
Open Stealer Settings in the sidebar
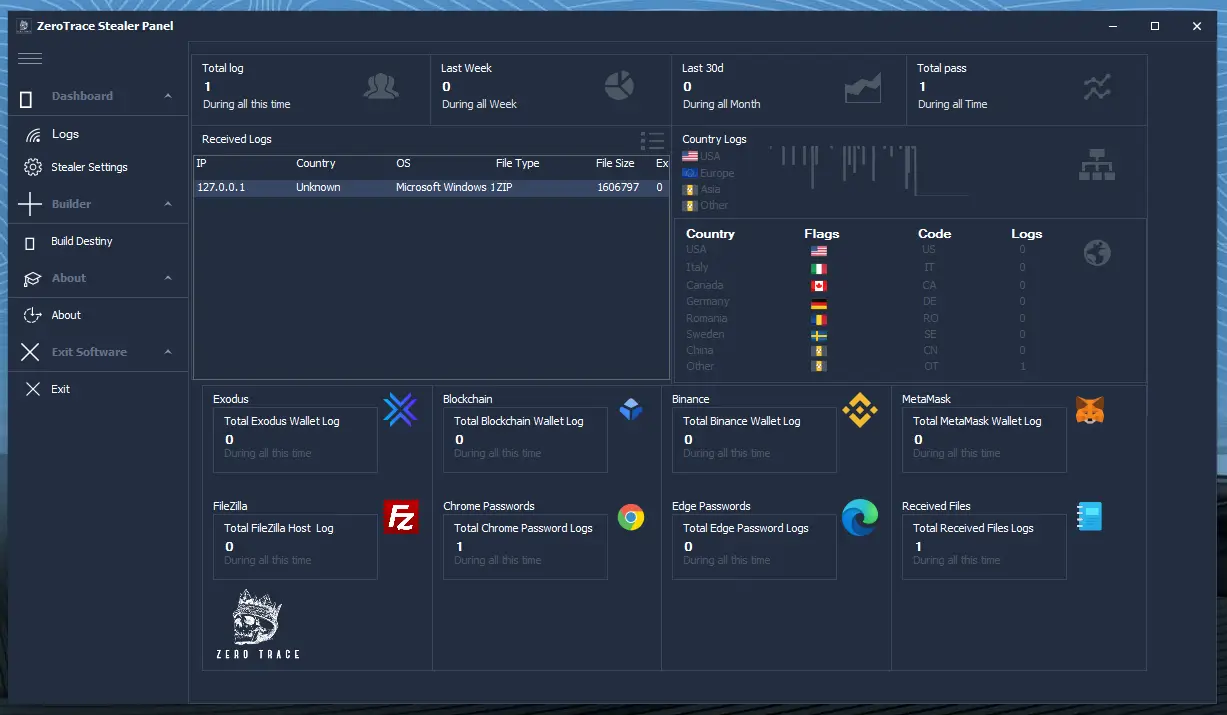point(89,167)
